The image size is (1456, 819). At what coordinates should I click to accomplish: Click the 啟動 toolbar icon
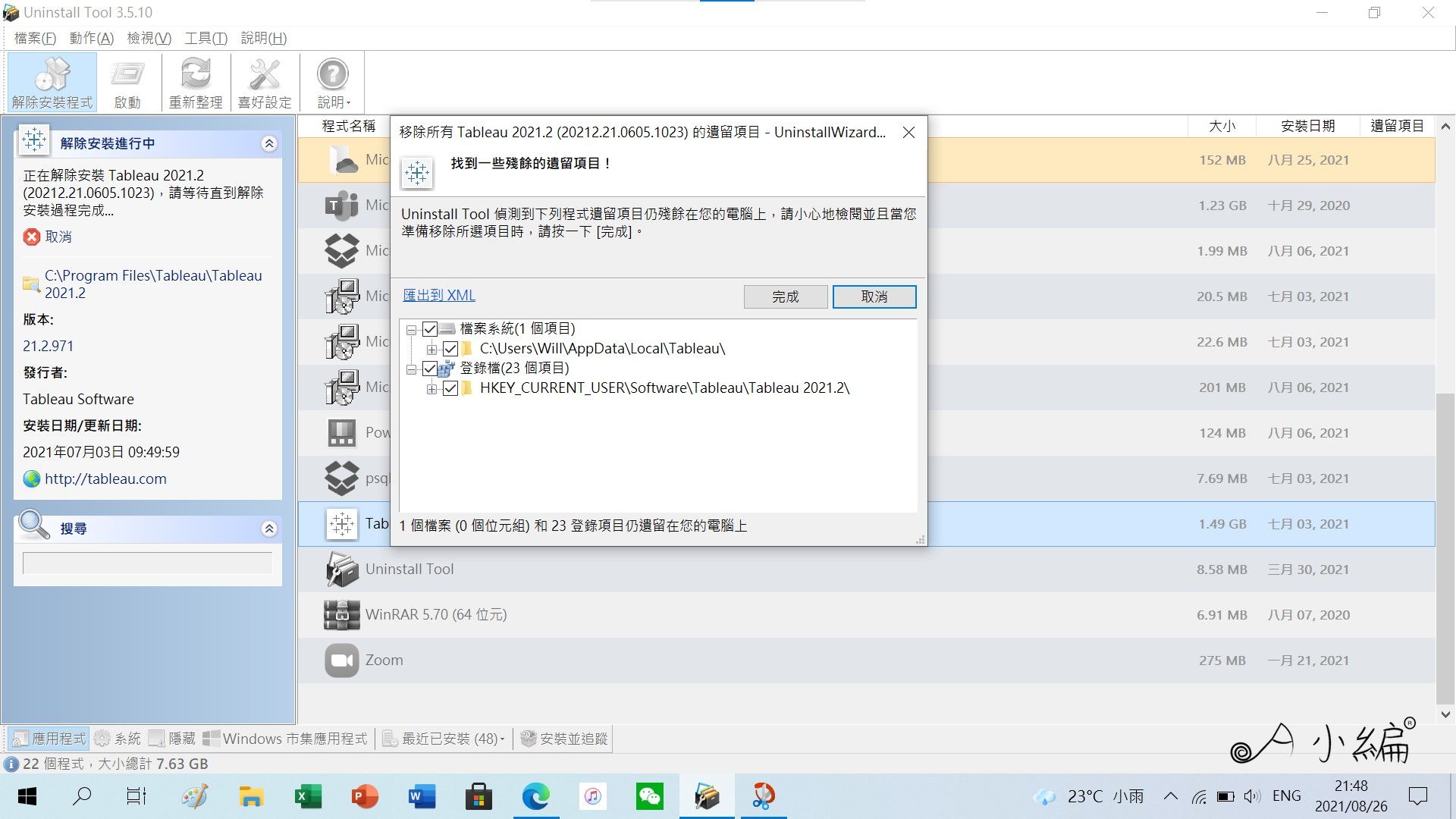pos(127,83)
